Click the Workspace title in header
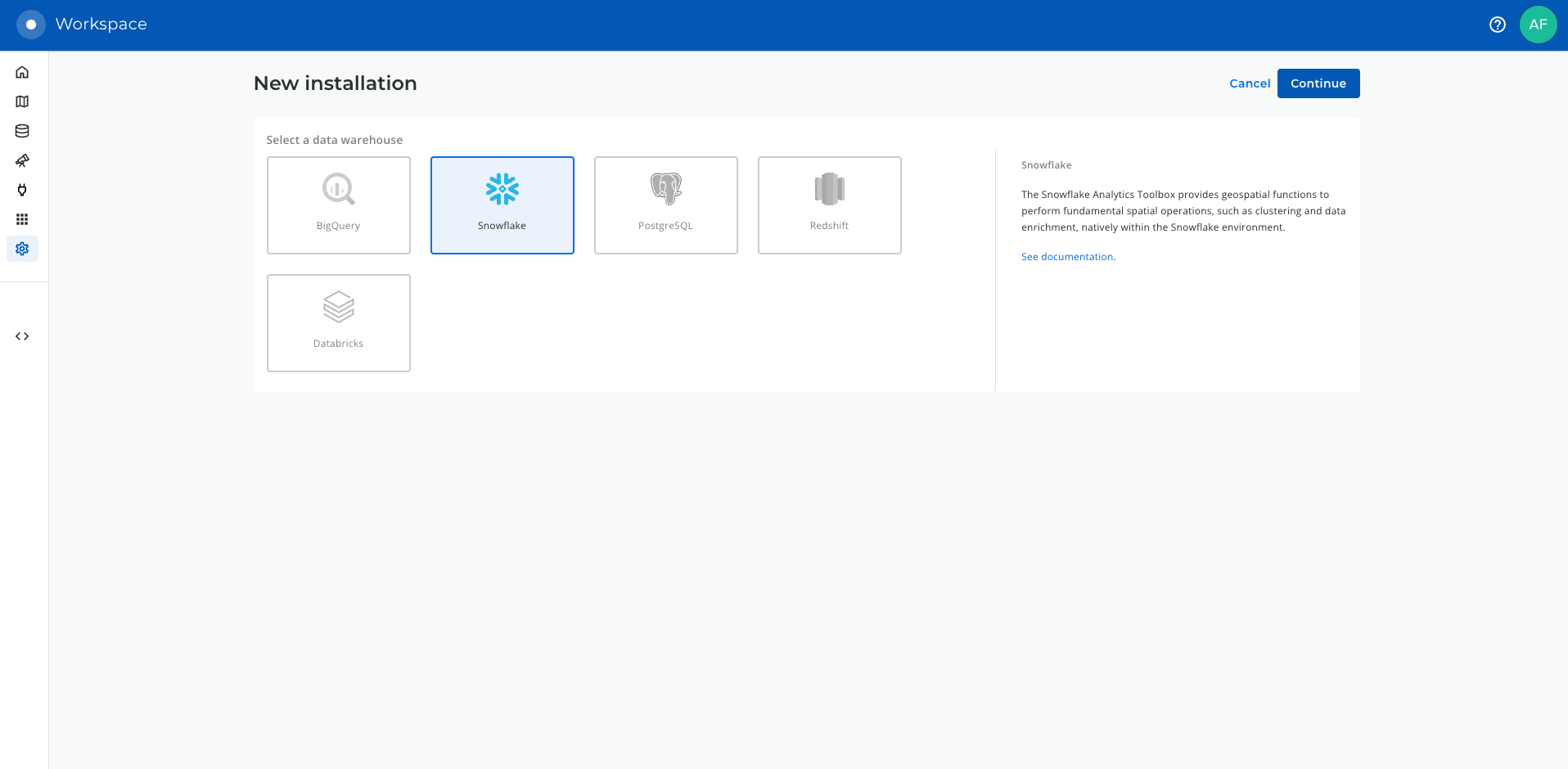1568x769 pixels. coord(101,25)
